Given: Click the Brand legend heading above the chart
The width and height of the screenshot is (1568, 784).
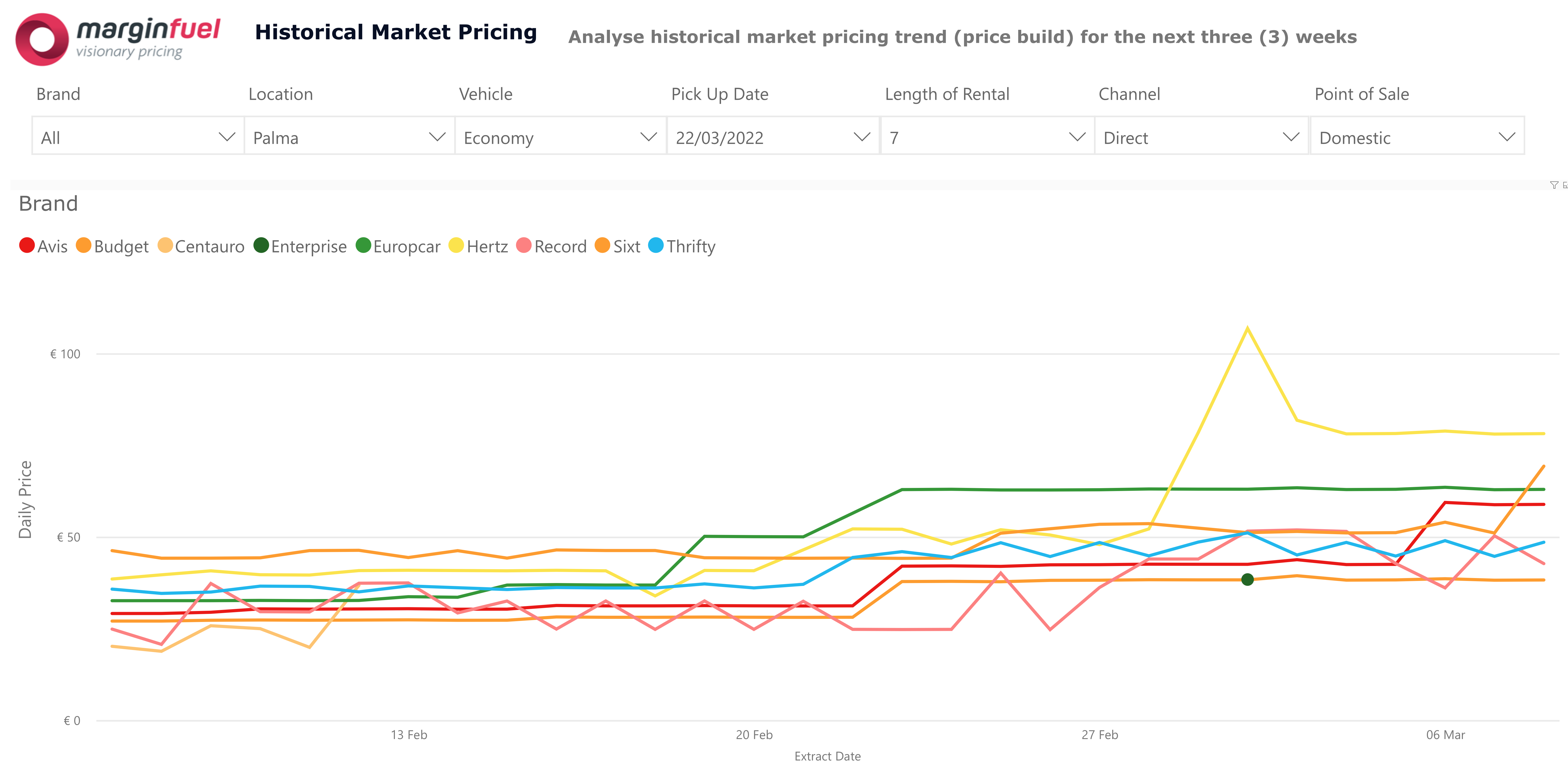Looking at the screenshot, I should point(49,203).
